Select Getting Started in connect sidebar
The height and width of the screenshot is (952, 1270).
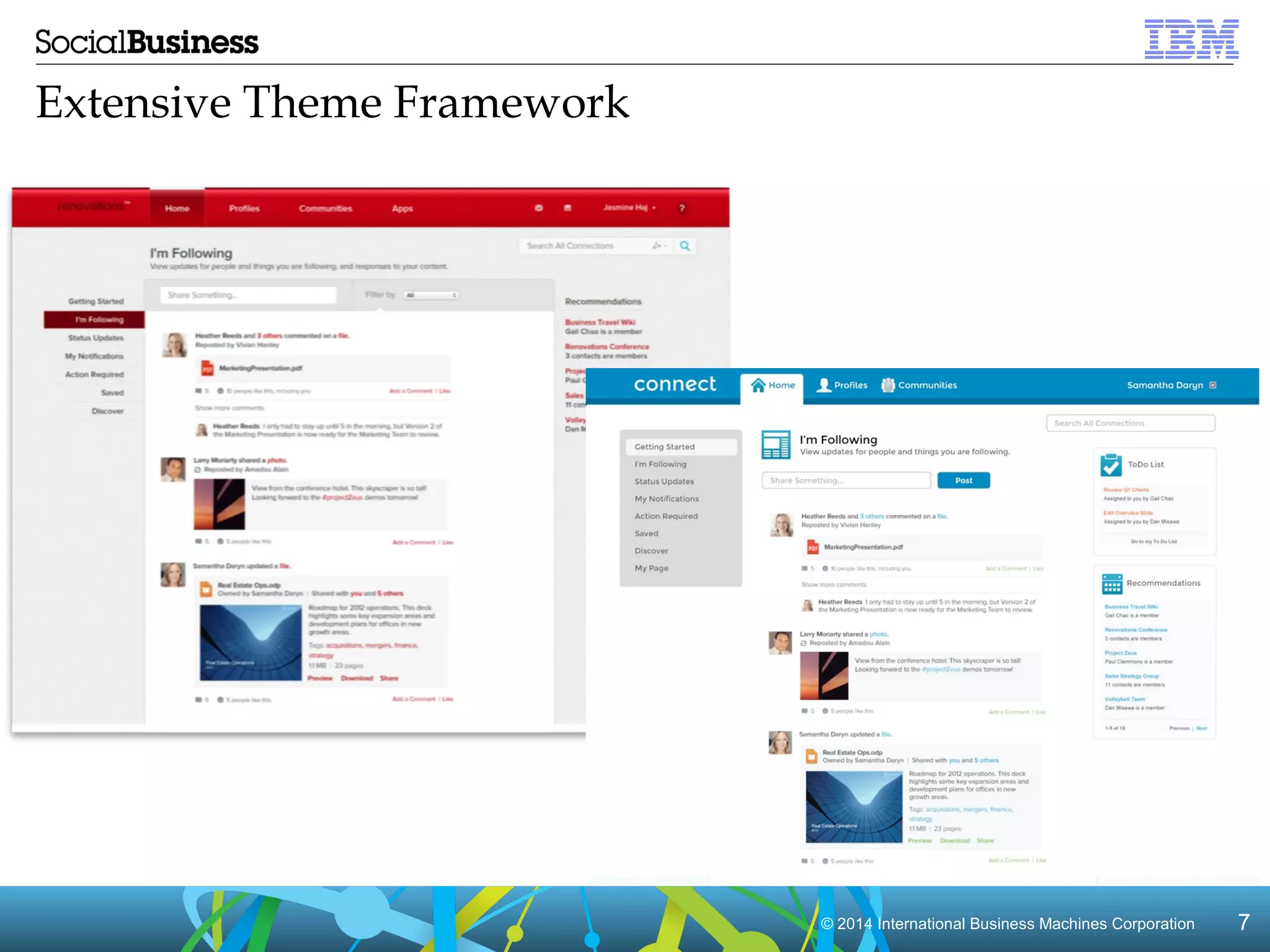click(681, 447)
